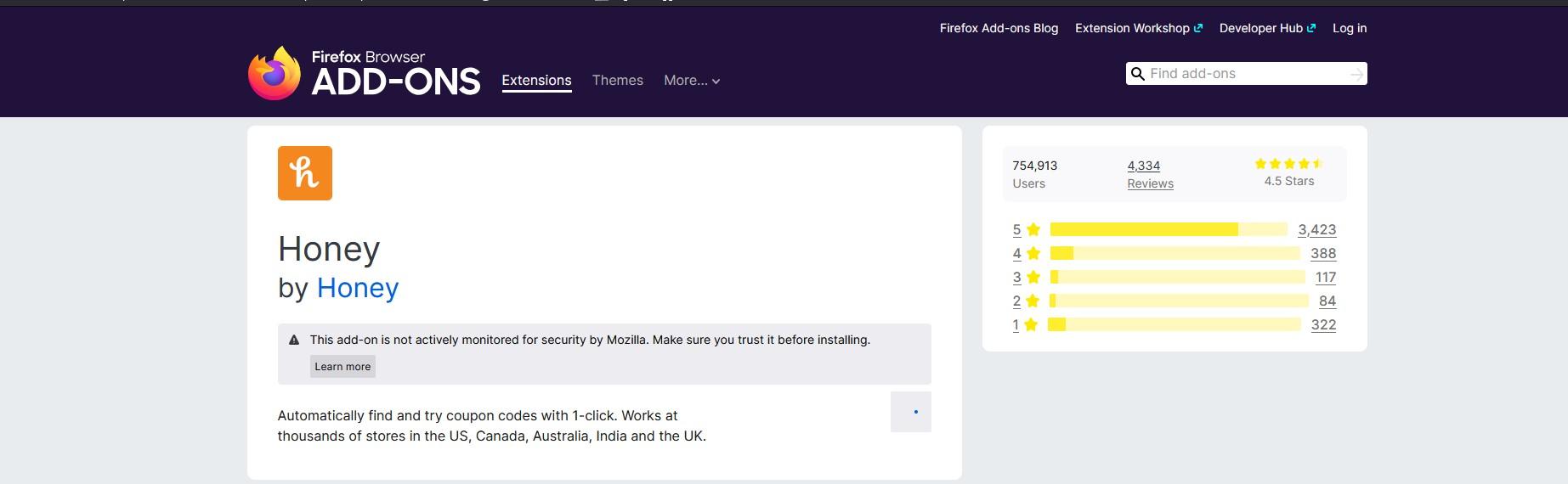This screenshot has width=1568, height=484.
Task: Focus the Find add-ons search field
Action: pyautogui.click(x=1247, y=74)
